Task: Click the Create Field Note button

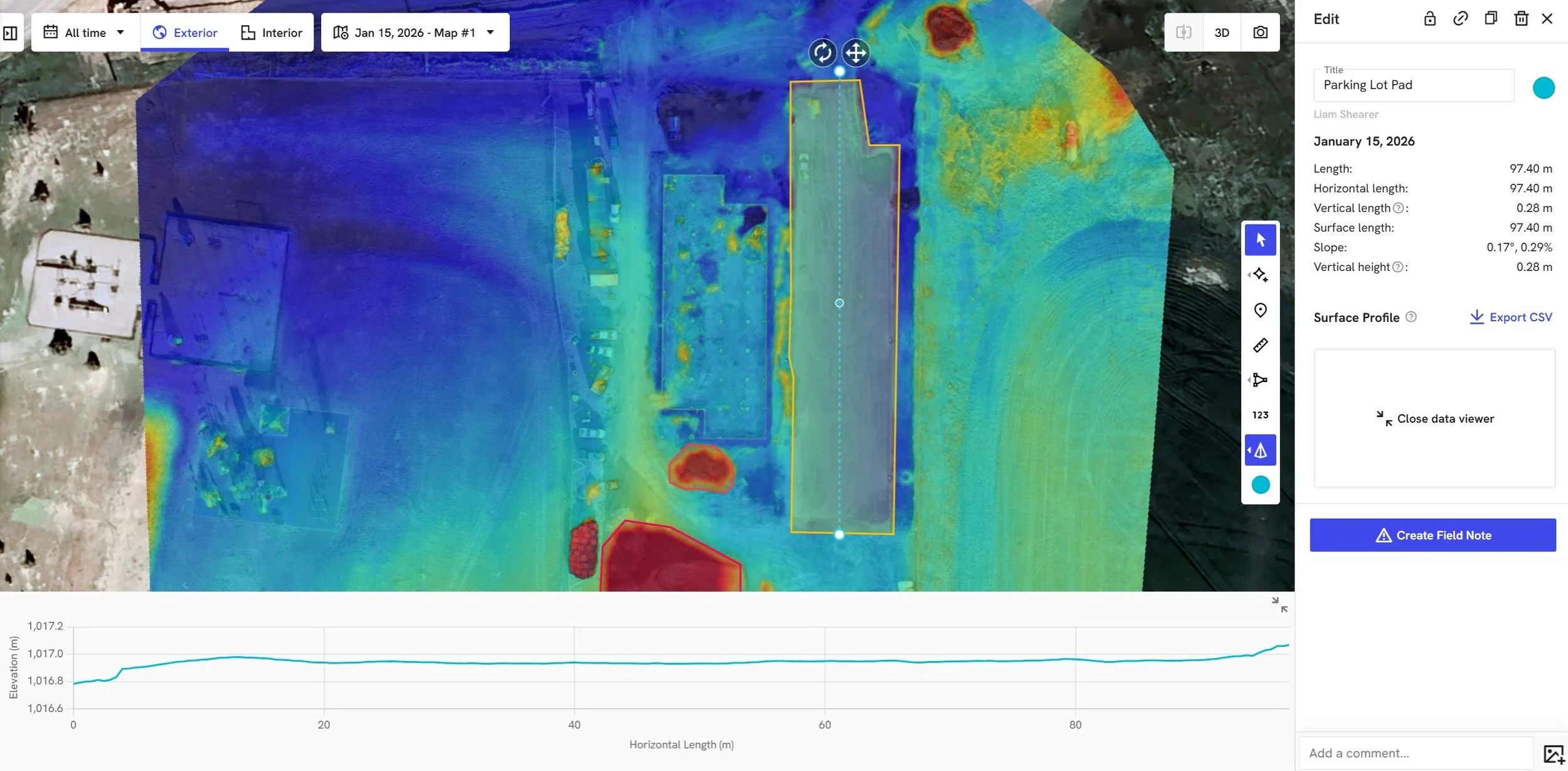Action: 1433,534
